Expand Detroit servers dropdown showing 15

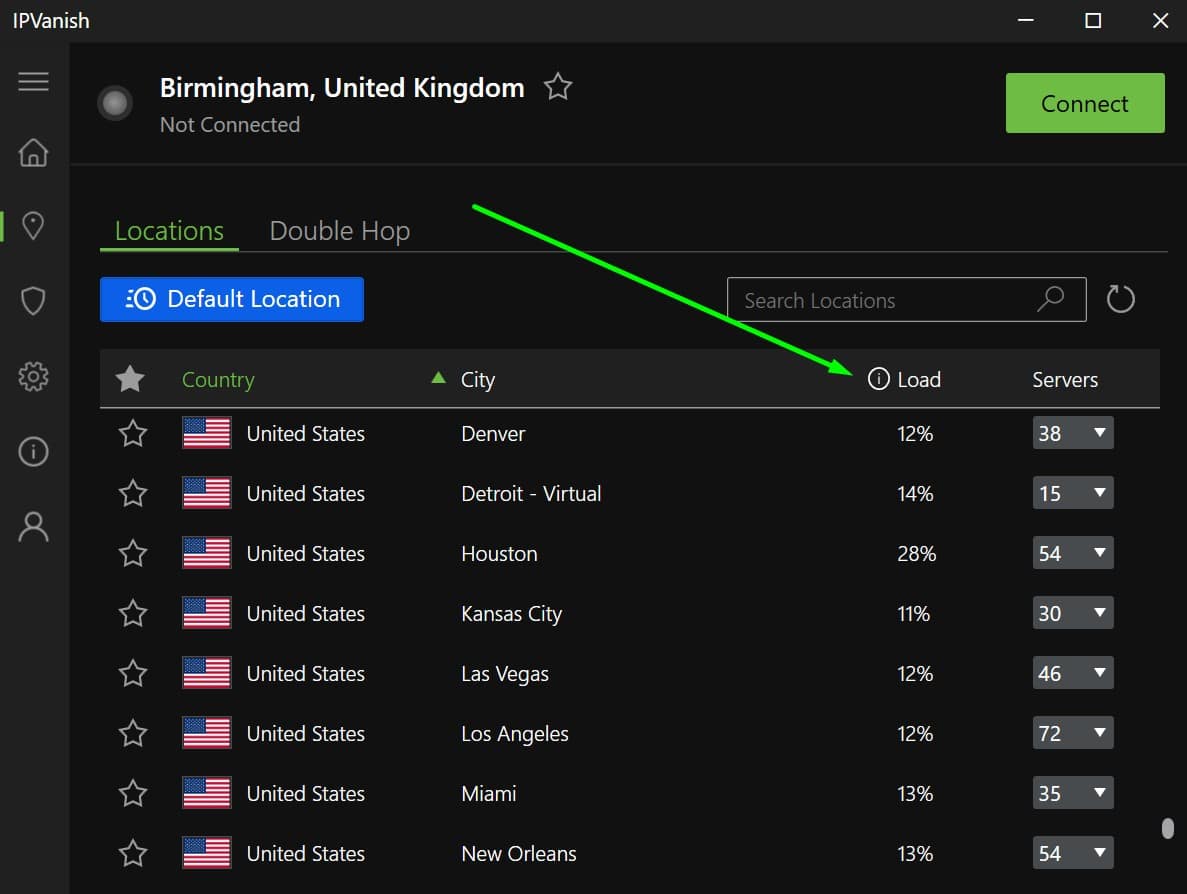pos(1073,493)
